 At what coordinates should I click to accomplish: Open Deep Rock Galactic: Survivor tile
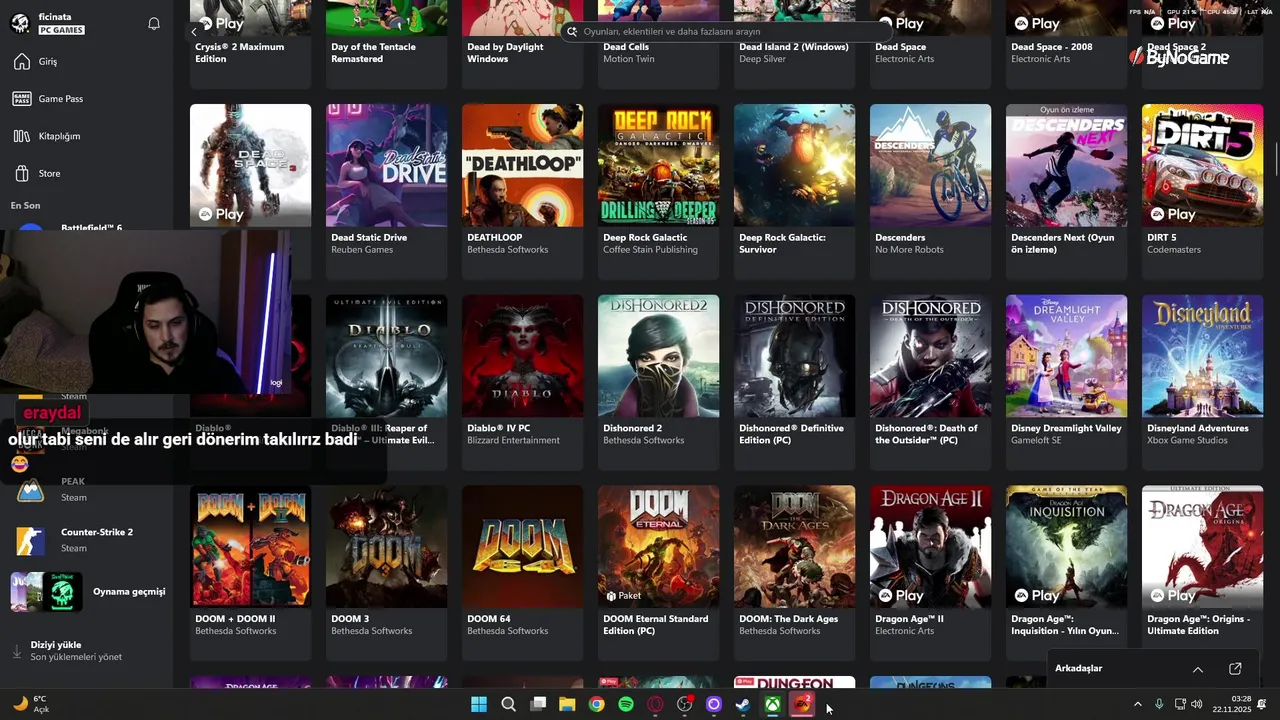[x=794, y=190]
